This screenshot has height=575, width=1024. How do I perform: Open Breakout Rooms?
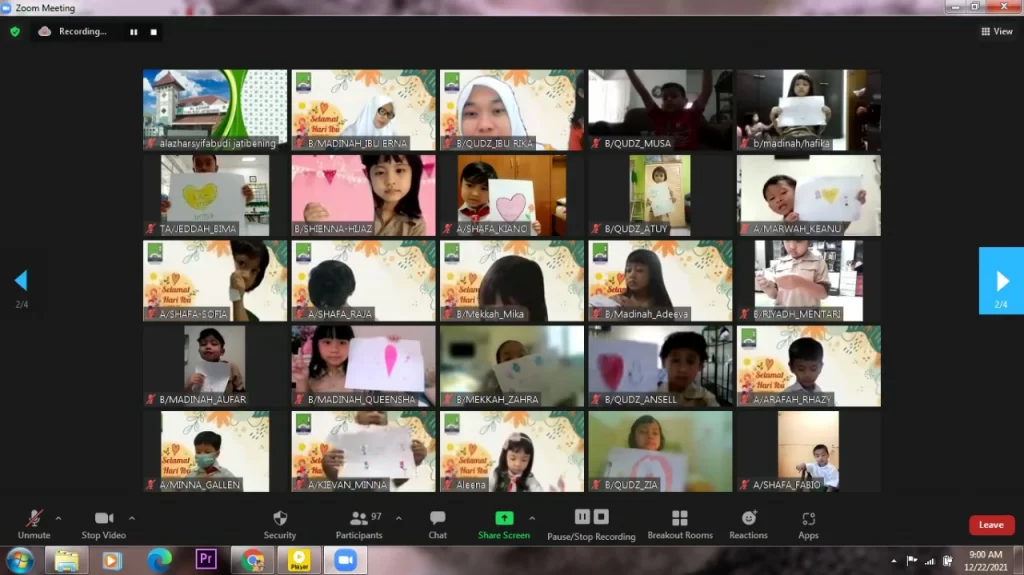click(x=680, y=518)
